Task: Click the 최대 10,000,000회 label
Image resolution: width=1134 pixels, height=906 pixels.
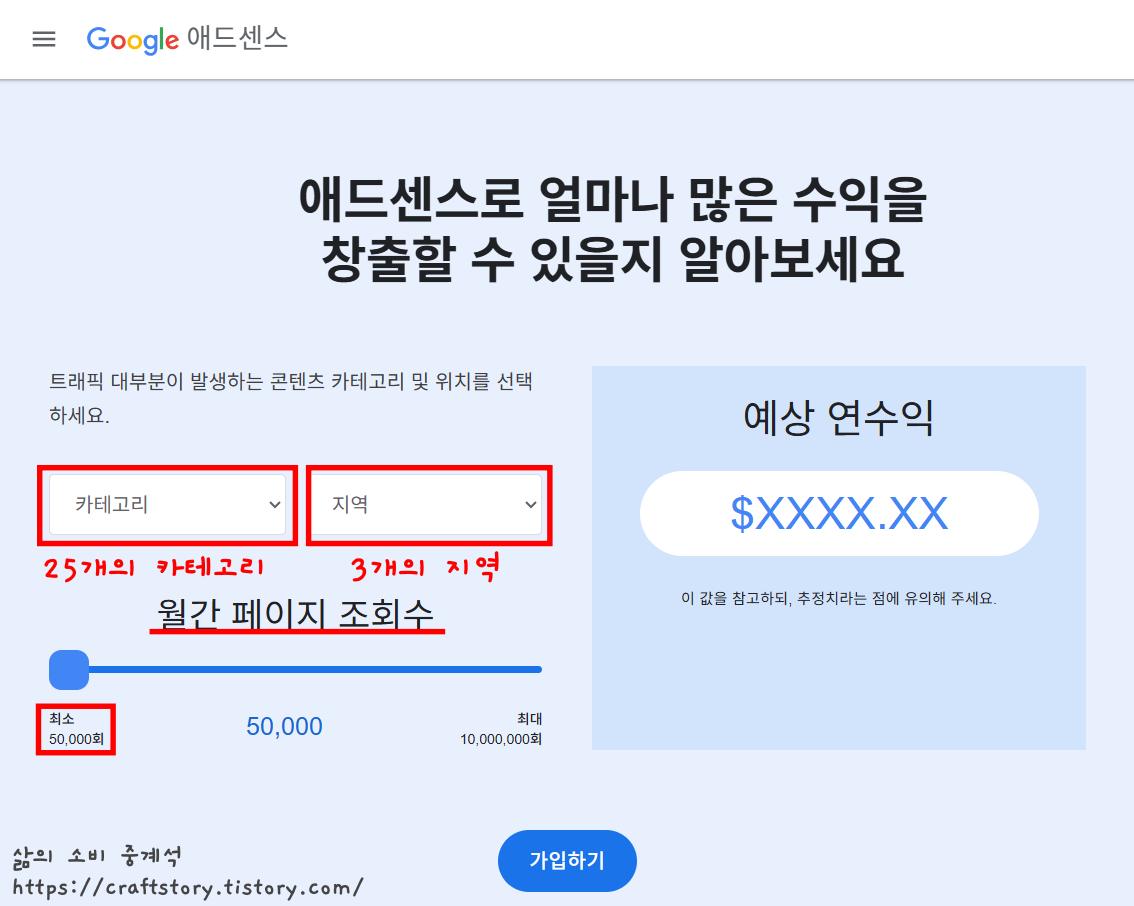Action: 501,729
